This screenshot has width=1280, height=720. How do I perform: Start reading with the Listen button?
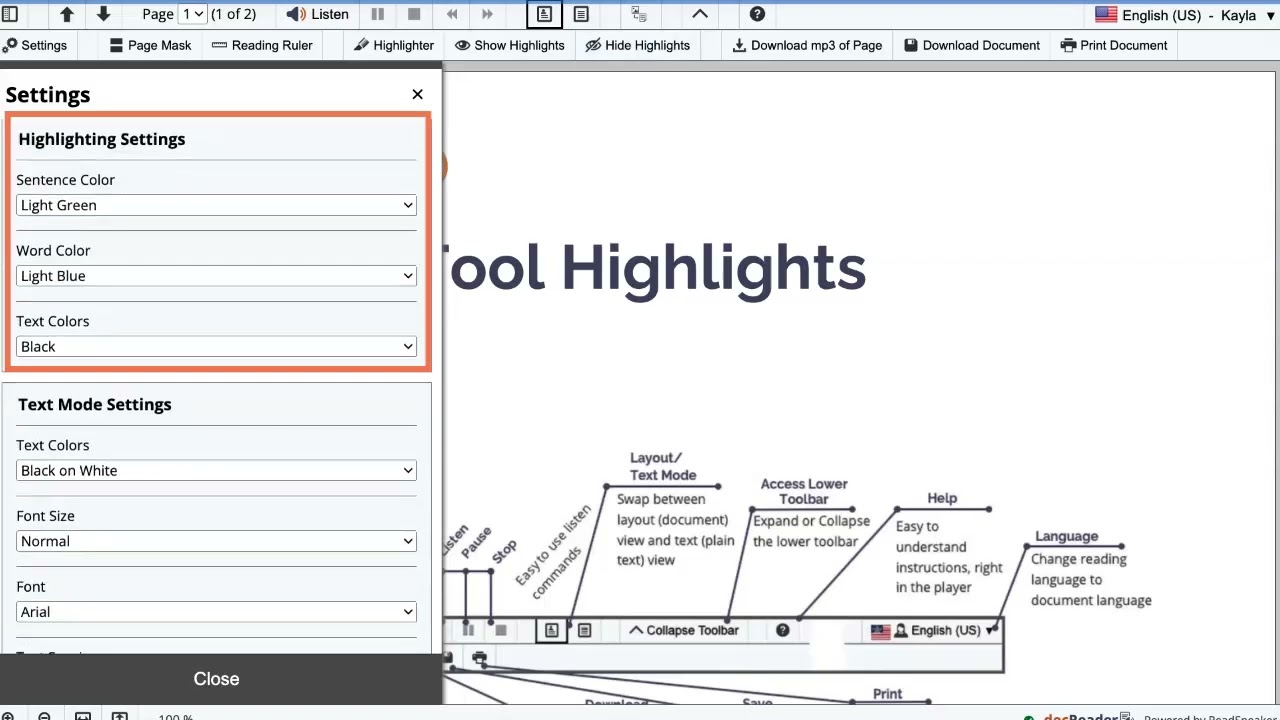click(x=317, y=14)
